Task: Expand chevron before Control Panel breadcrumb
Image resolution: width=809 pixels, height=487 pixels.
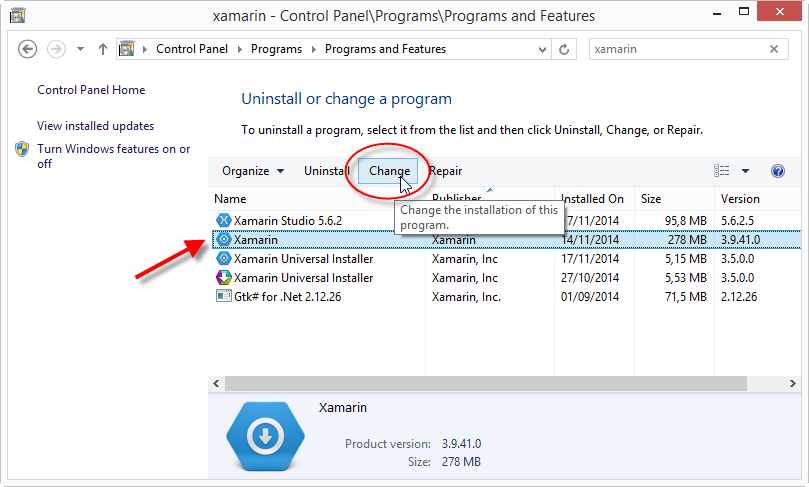Action: coord(145,49)
